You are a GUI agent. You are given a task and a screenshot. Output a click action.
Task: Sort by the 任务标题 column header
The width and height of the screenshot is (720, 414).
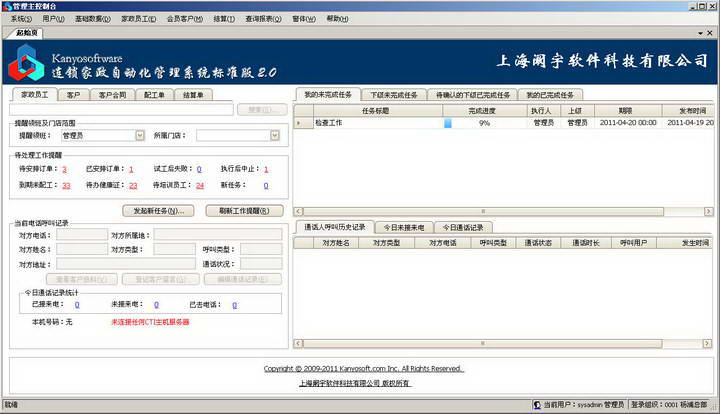(377, 111)
